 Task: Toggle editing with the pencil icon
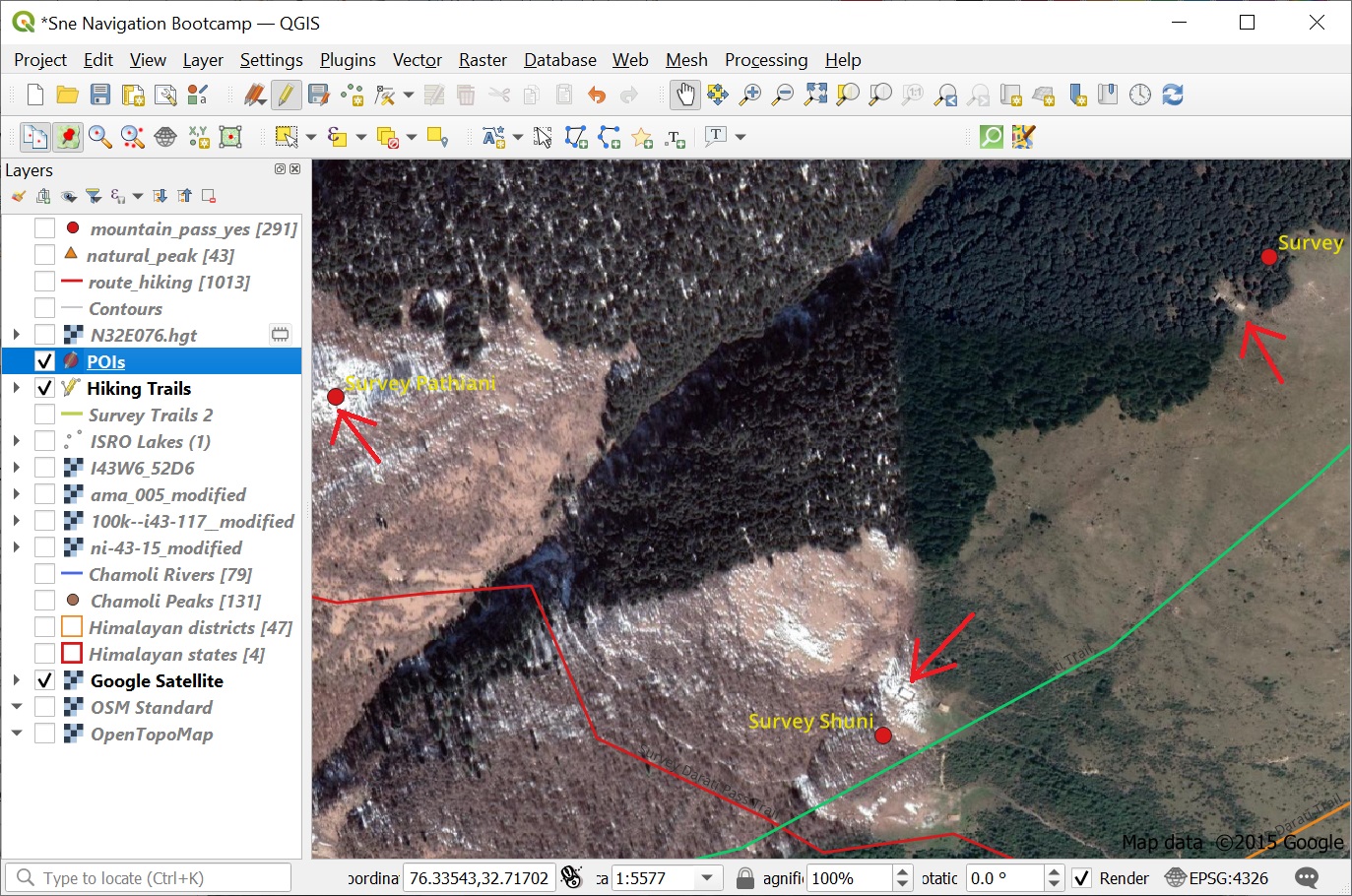coord(286,95)
